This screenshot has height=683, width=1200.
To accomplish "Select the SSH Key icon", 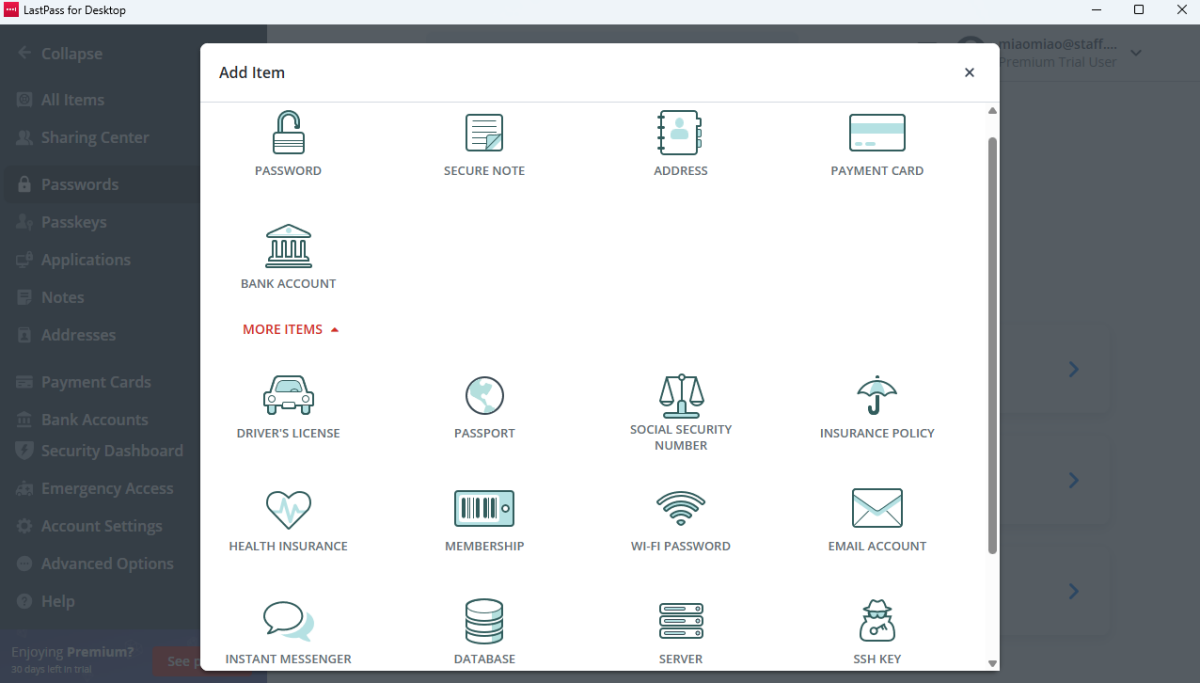I will click(877, 621).
